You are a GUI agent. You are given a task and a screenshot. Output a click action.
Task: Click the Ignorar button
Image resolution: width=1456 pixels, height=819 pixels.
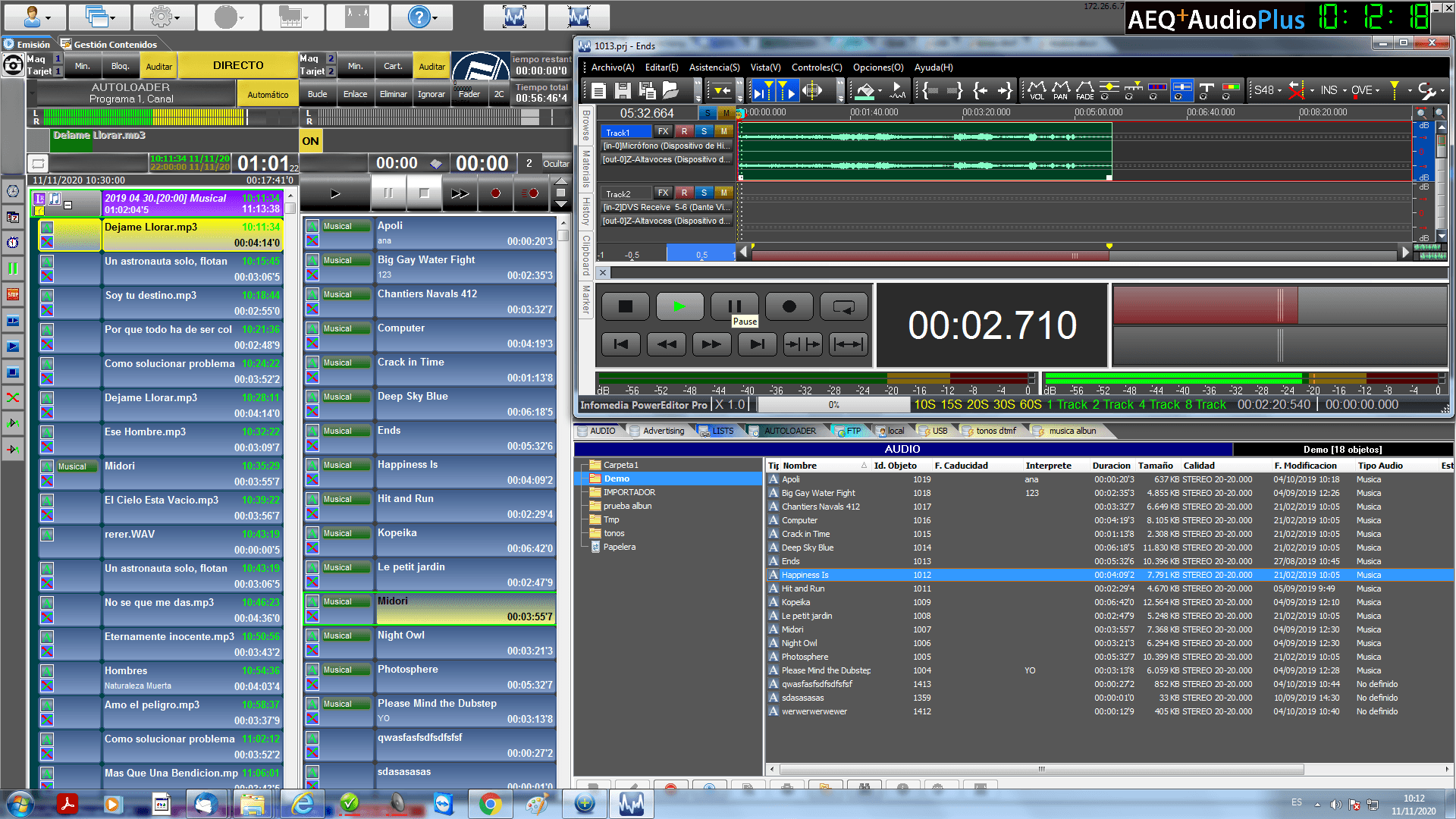tap(431, 94)
